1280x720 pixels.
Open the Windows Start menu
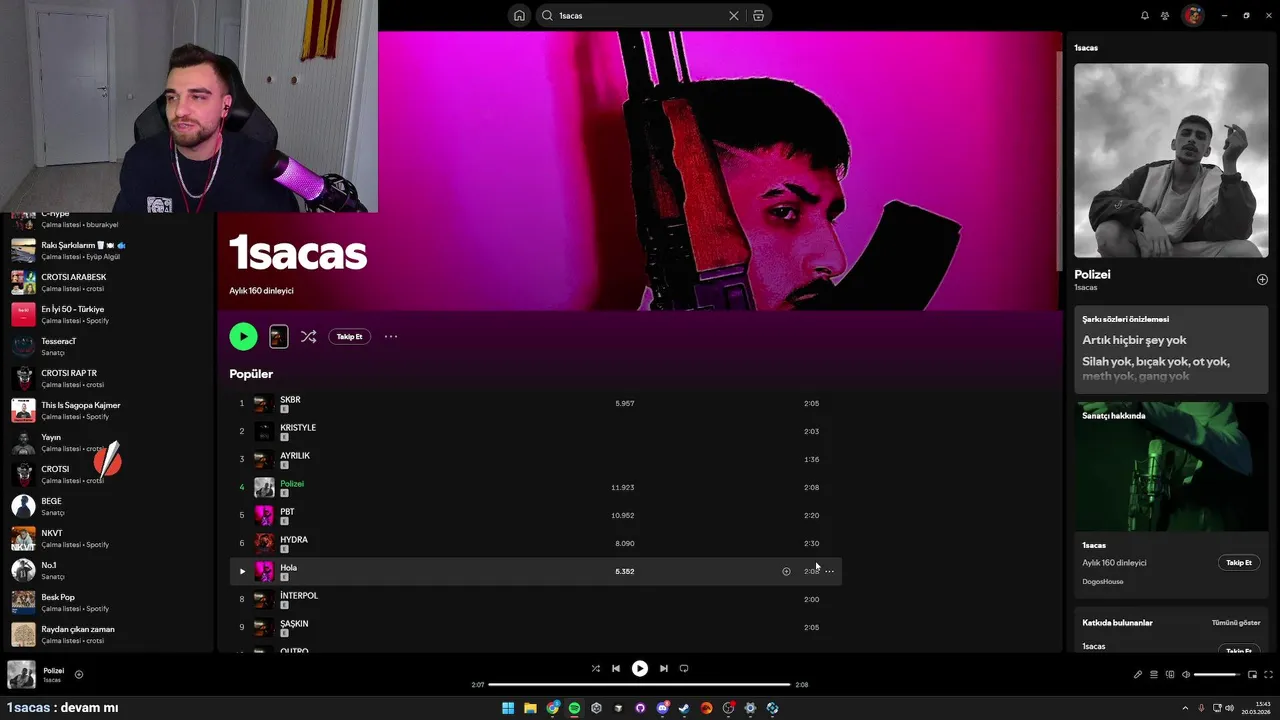508,708
